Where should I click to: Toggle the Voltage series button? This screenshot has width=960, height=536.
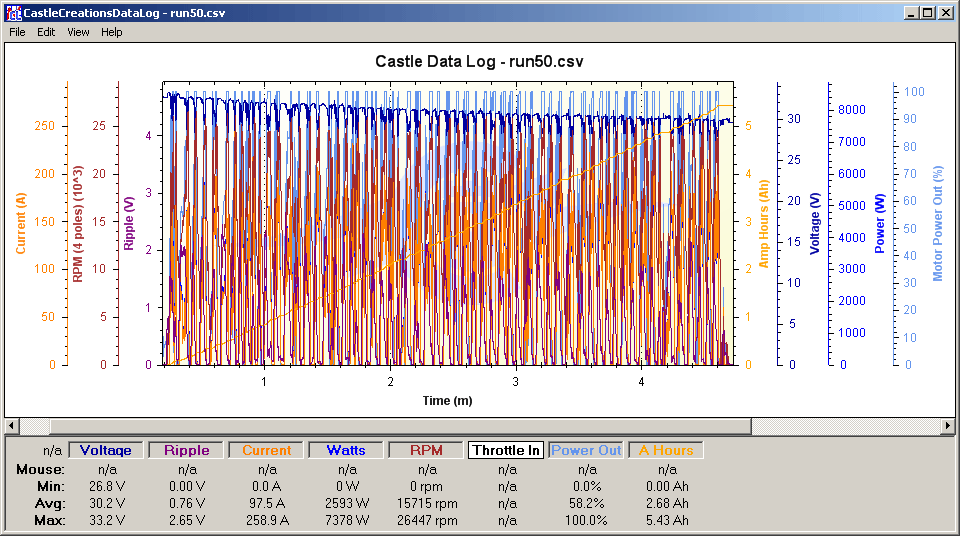106,450
